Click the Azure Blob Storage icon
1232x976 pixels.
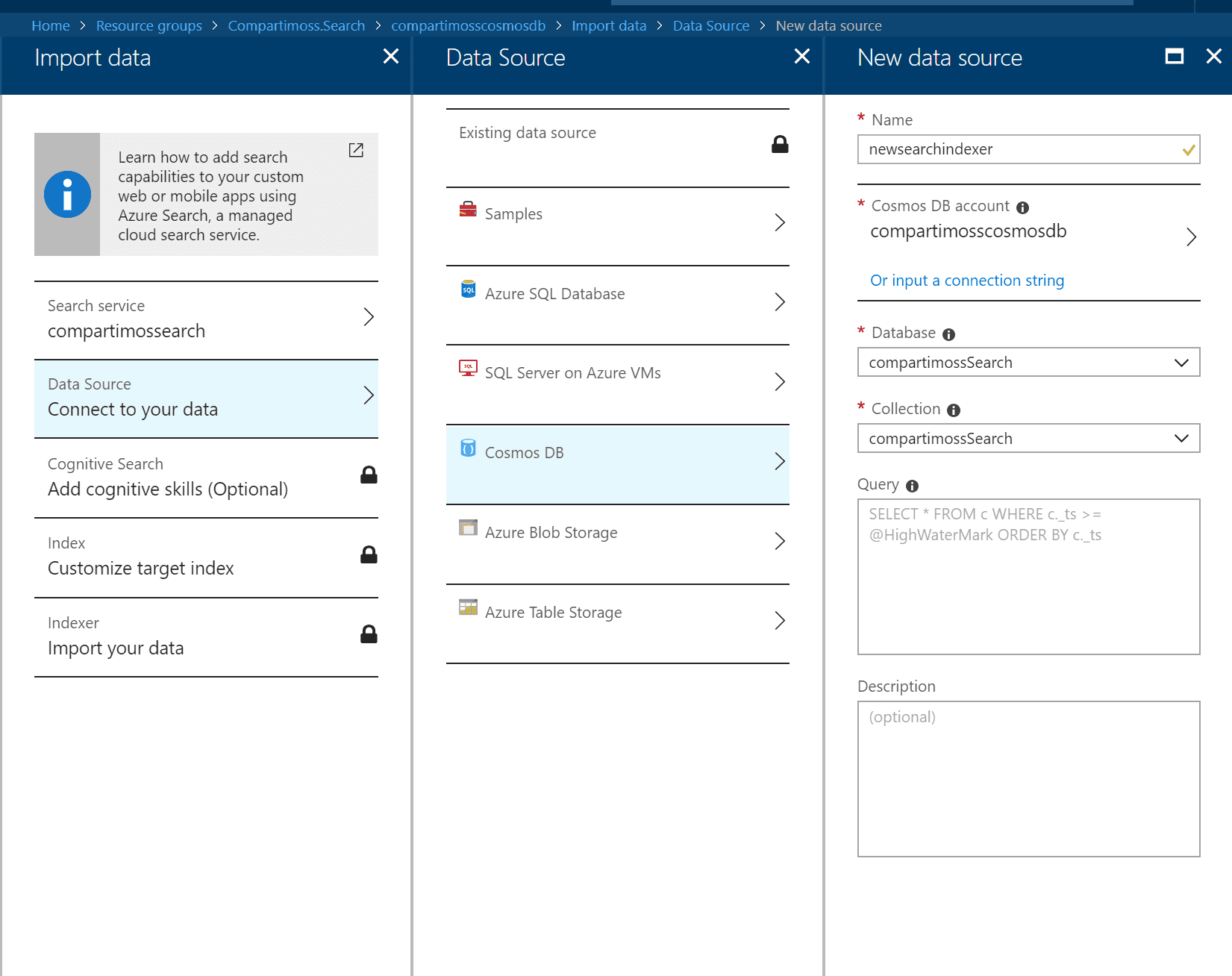[468, 528]
